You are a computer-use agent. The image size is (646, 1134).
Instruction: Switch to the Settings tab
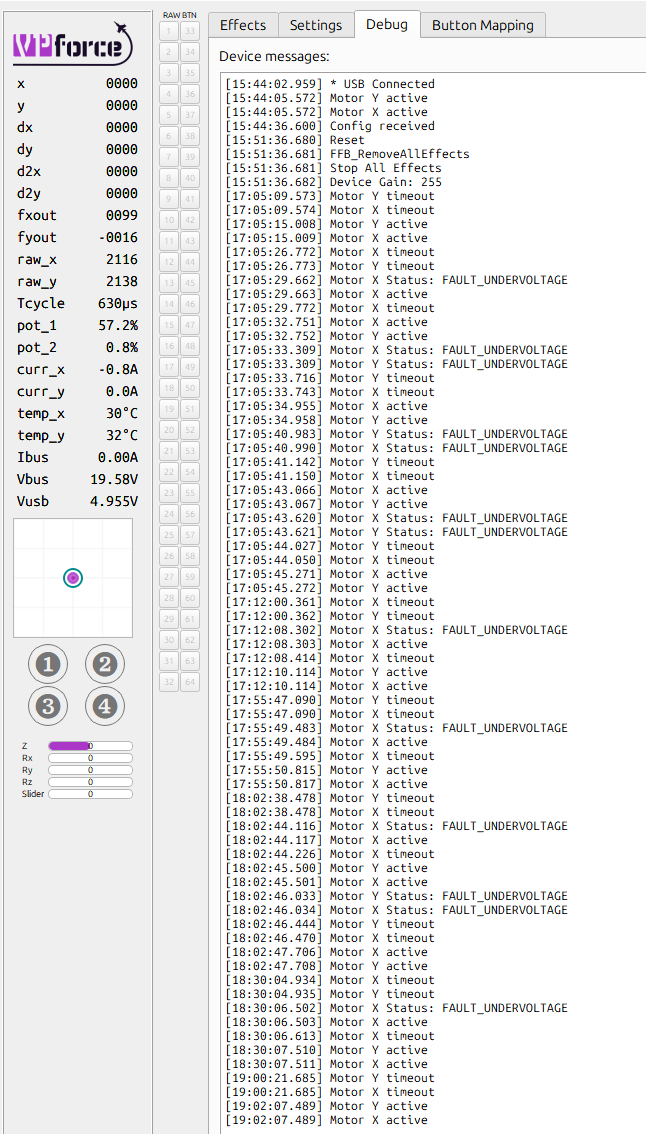coord(315,25)
